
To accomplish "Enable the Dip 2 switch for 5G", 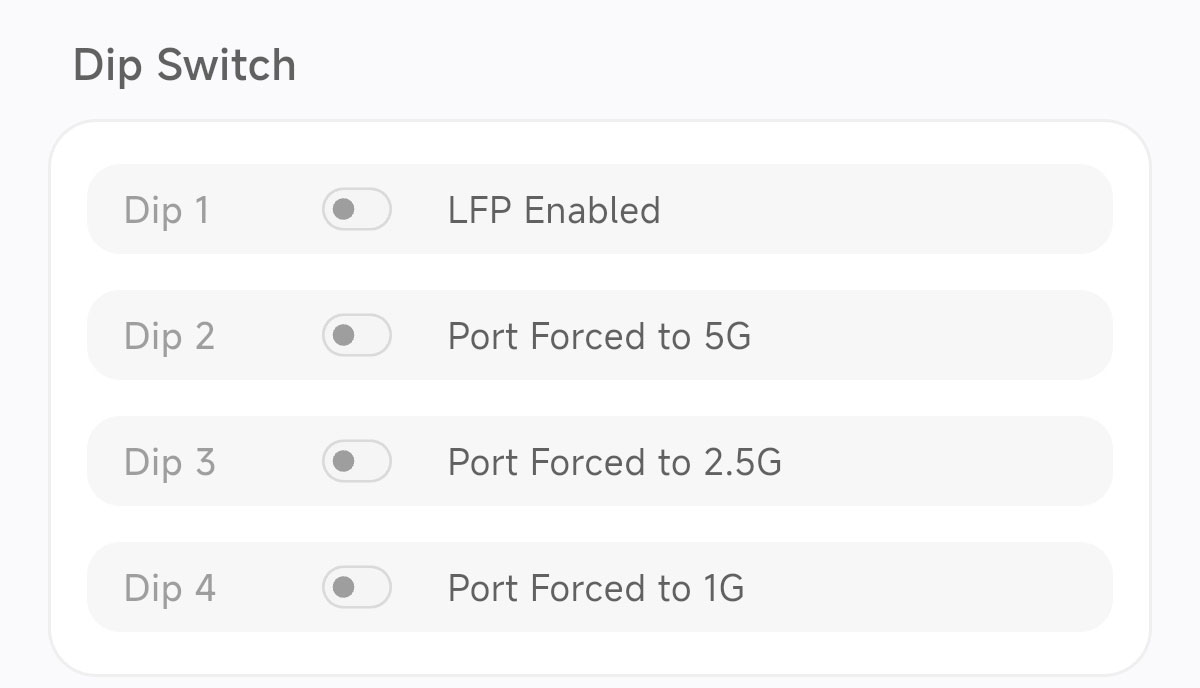I will (x=356, y=336).
